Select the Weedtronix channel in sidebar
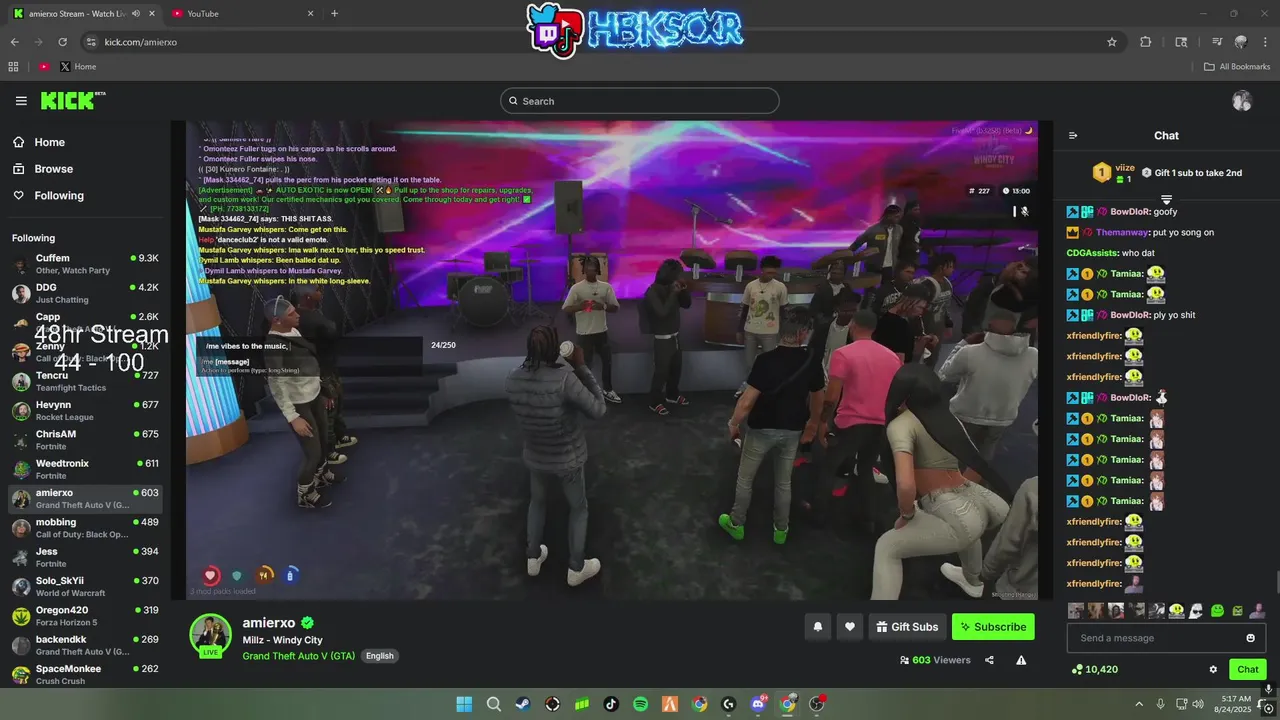 (x=85, y=469)
